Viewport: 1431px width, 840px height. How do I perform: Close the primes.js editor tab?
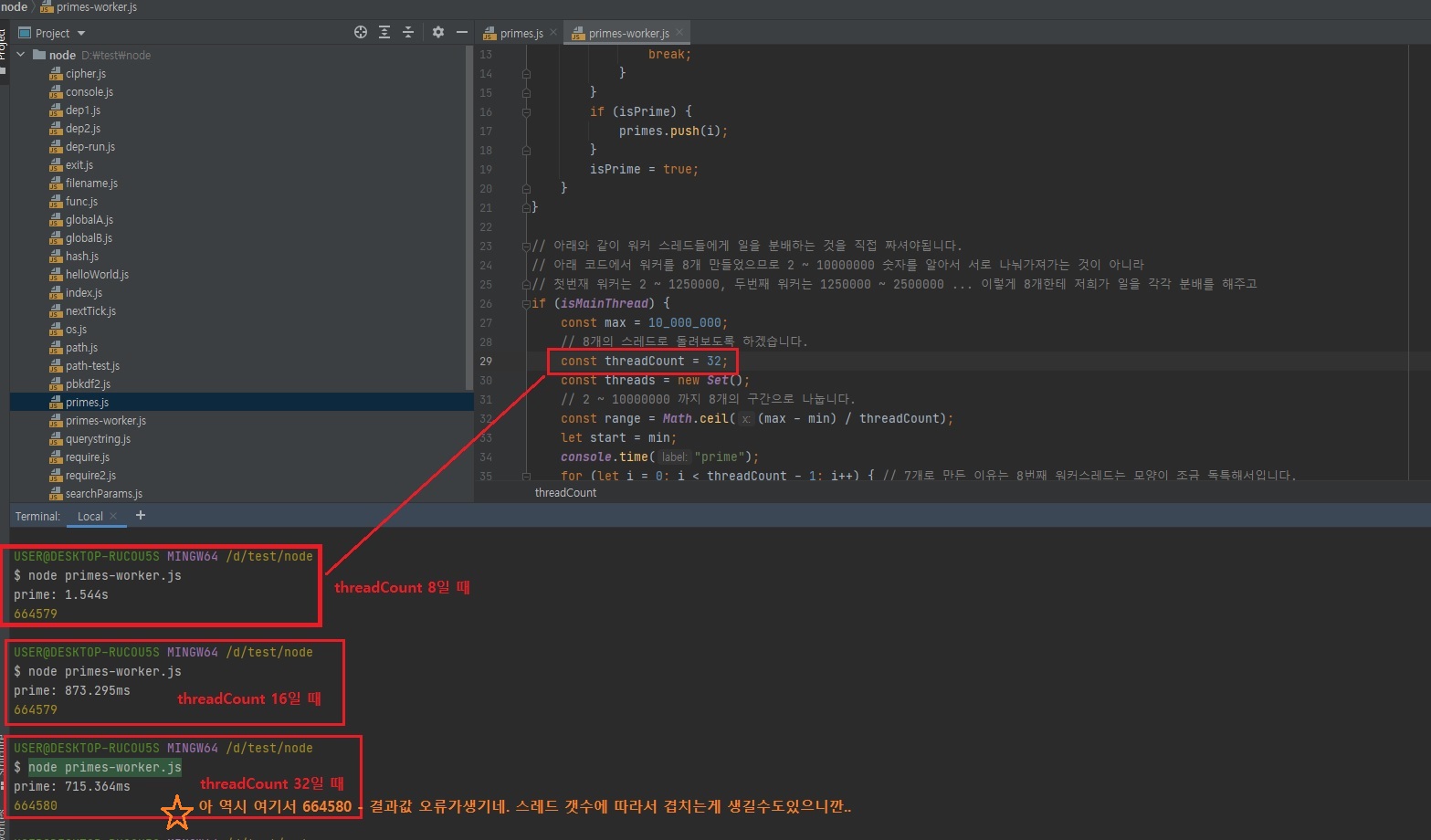click(x=553, y=32)
